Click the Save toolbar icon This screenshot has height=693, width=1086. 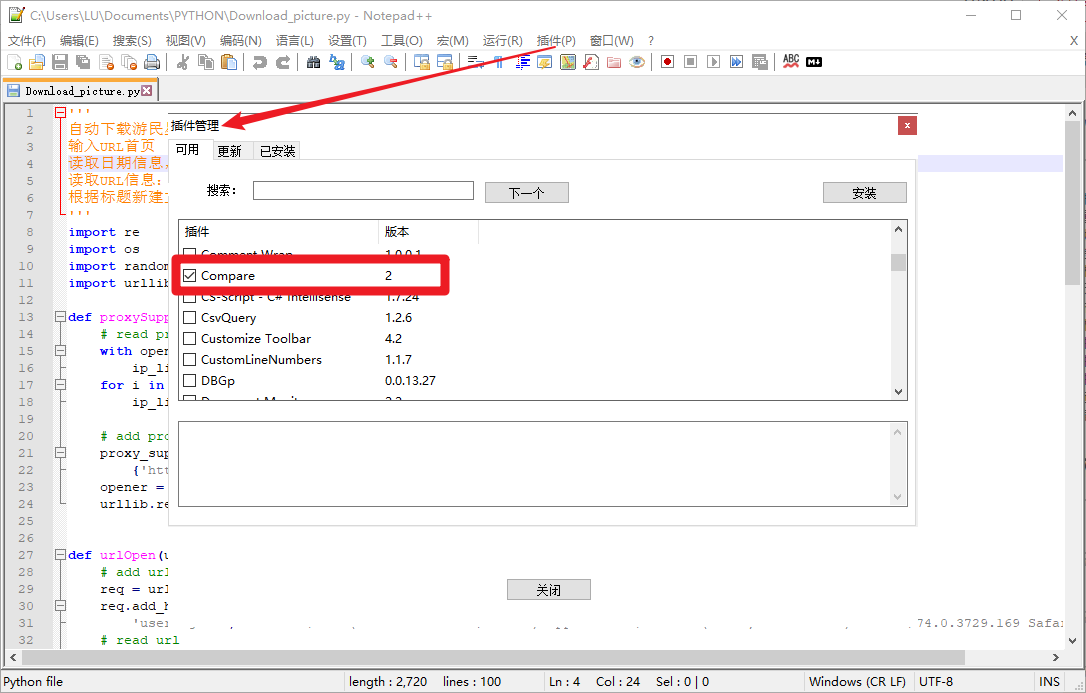tap(59, 62)
